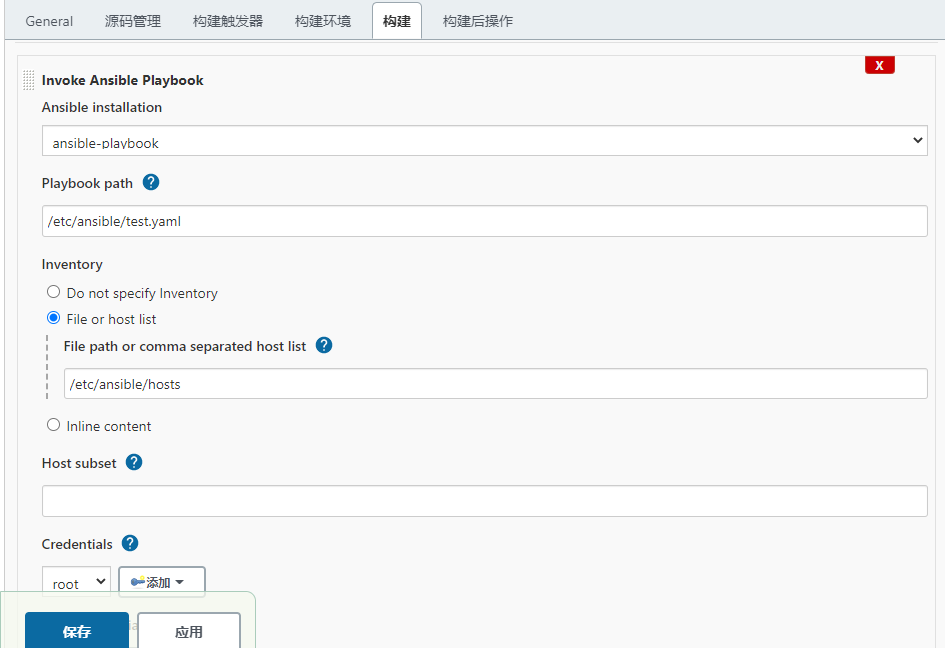Click the Ansible installation label
The image size is (945, 648).
(x=102, y=107)
